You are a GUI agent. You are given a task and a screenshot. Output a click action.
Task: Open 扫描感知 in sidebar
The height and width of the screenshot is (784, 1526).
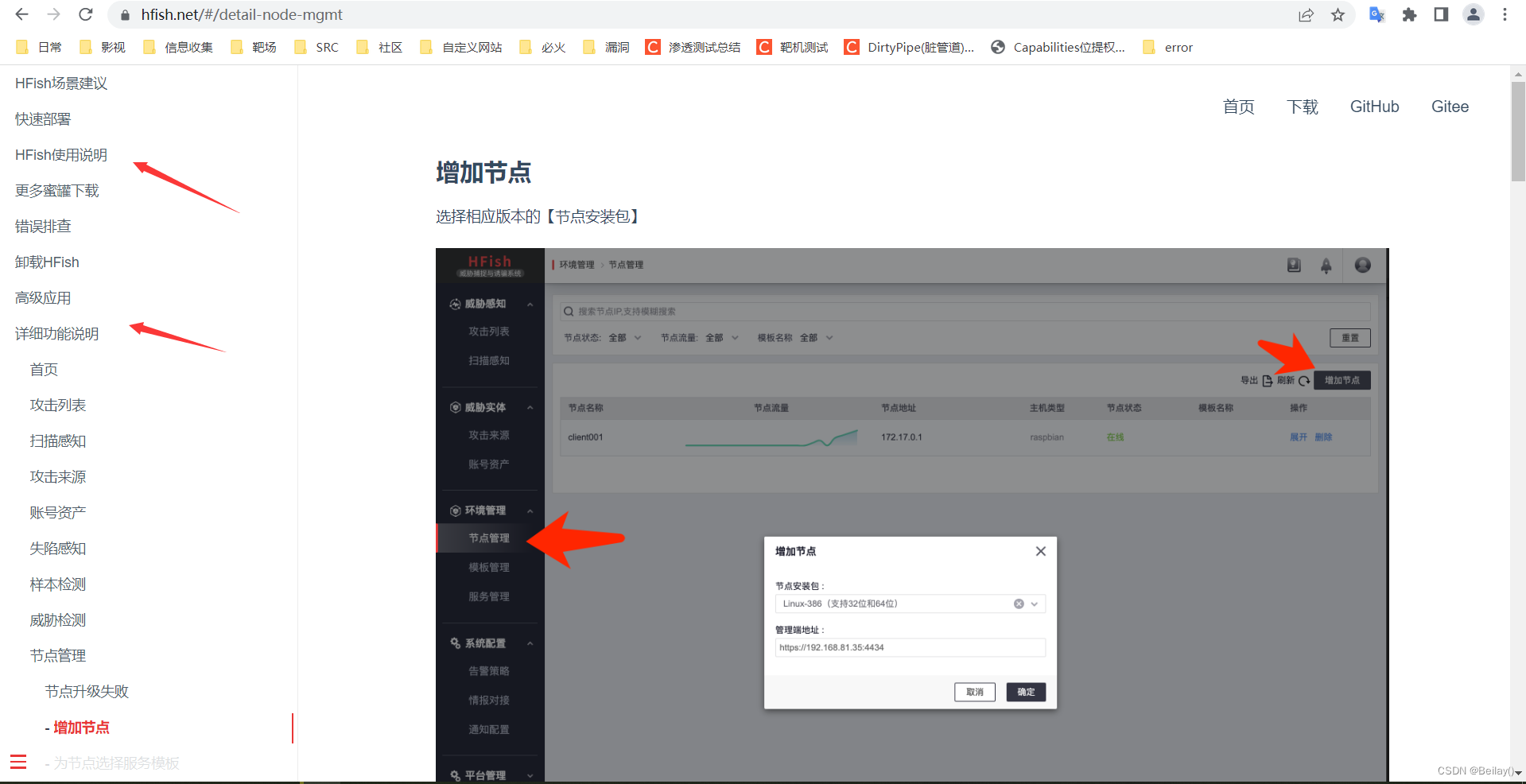tap(58, 441)
